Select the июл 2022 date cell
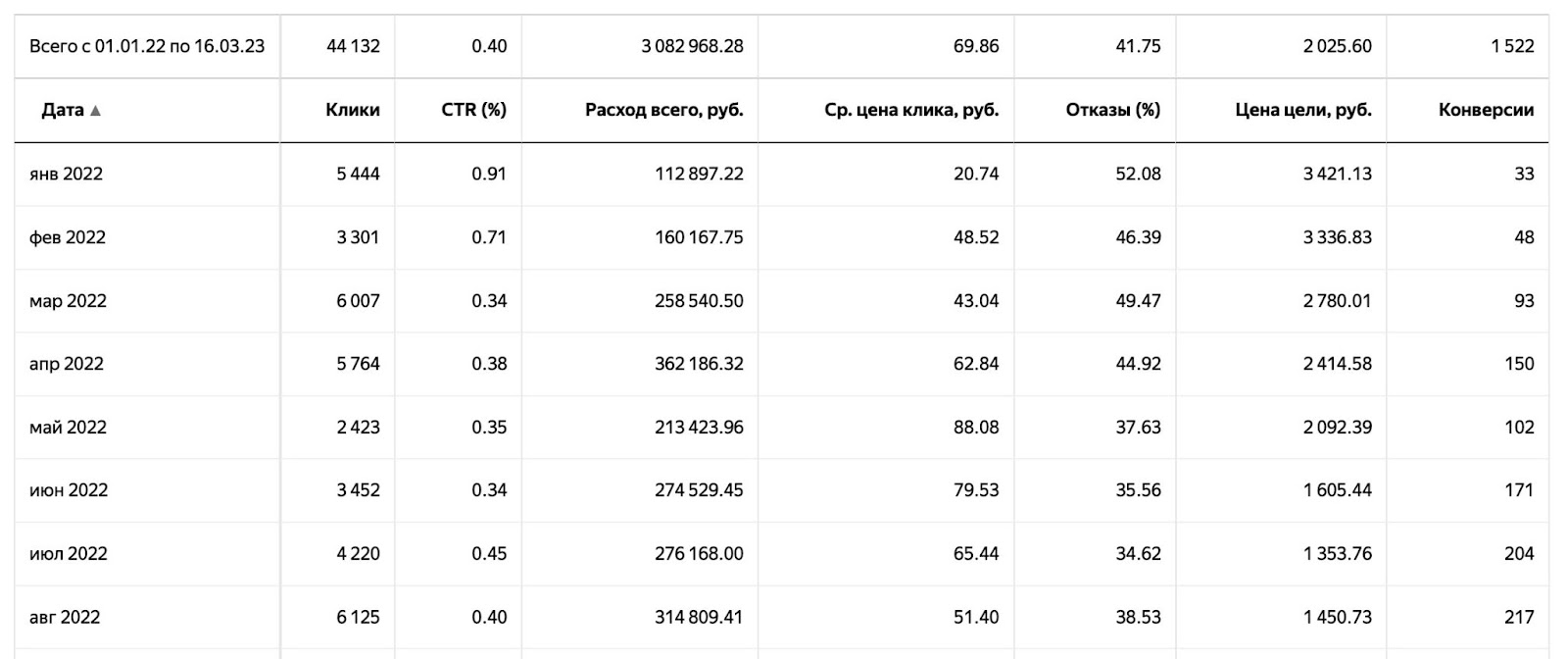The width and height of the screenshot is (1568, 659). click(x=69, y=554)
